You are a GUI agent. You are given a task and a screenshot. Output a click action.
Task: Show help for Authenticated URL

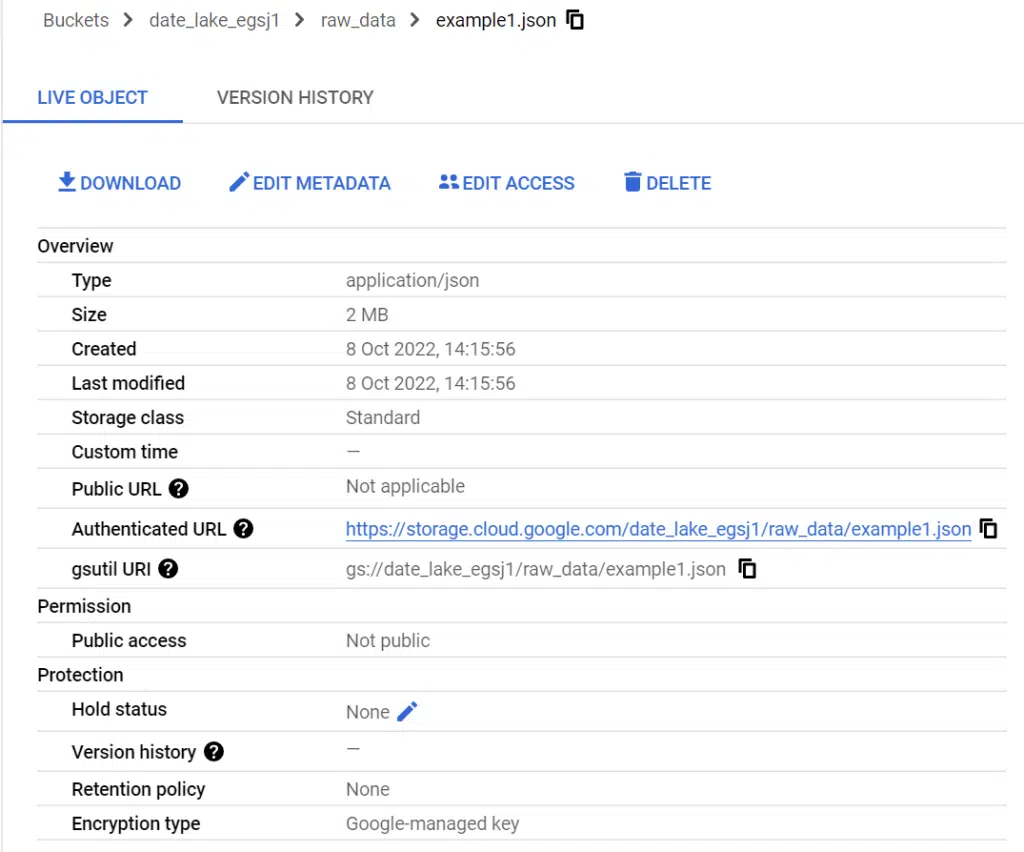[243, 529]
